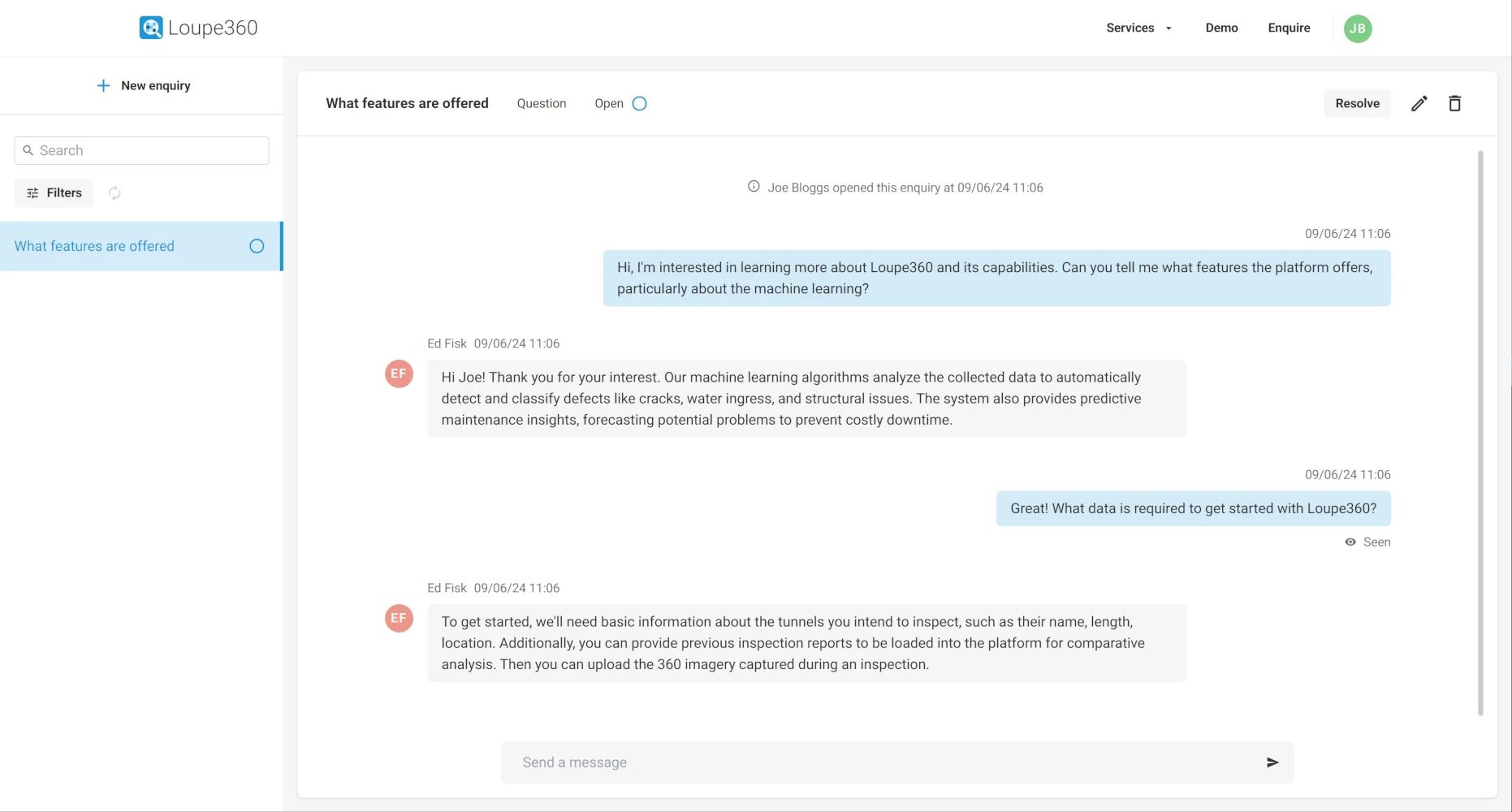Viewport: 1512px width, 812px height.
Task: Click Ed Fisk's reply about tunnel information
Action: [806, 643]
